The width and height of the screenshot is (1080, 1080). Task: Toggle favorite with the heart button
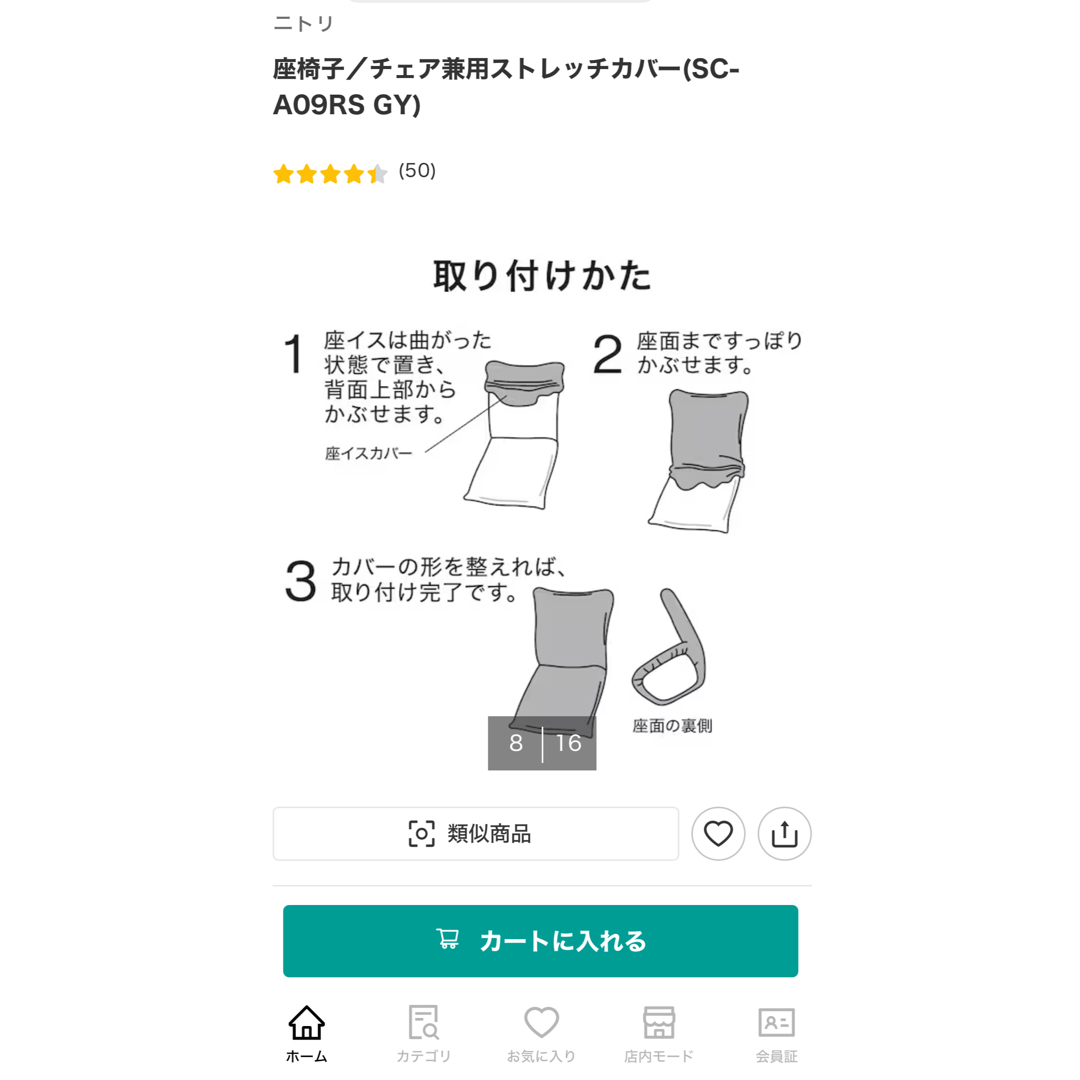coord(718,834)
